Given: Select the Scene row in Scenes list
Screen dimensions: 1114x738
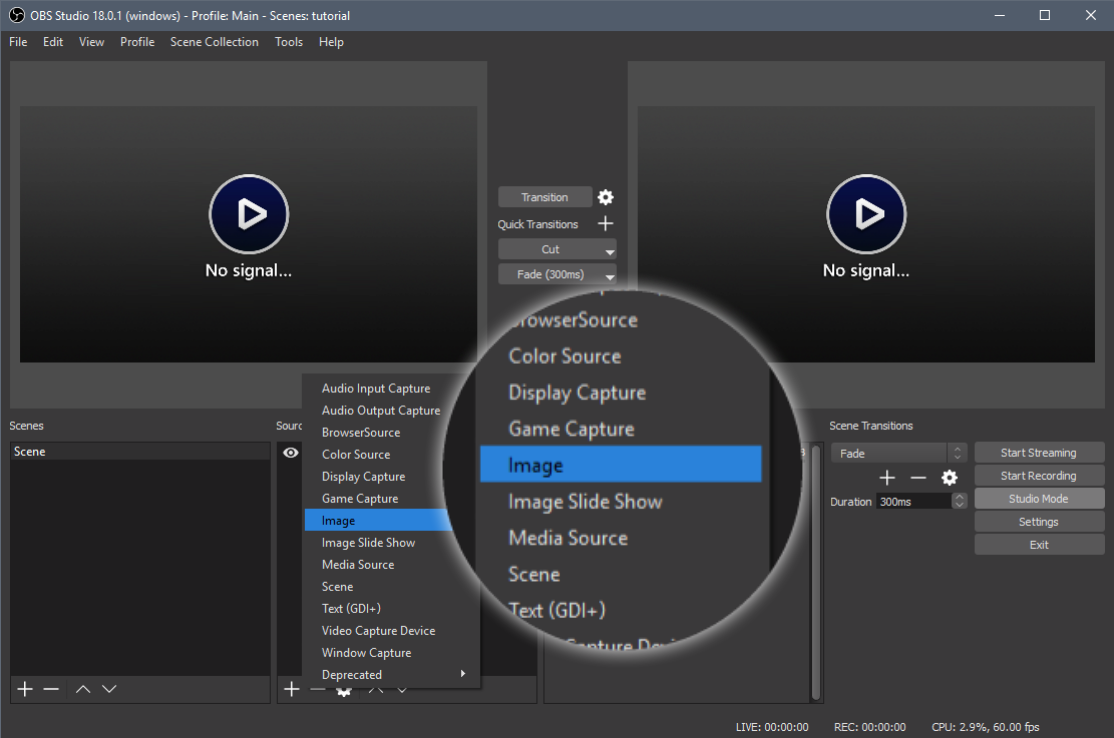Looking at the screenshot, I should click(x=140, y=452).
